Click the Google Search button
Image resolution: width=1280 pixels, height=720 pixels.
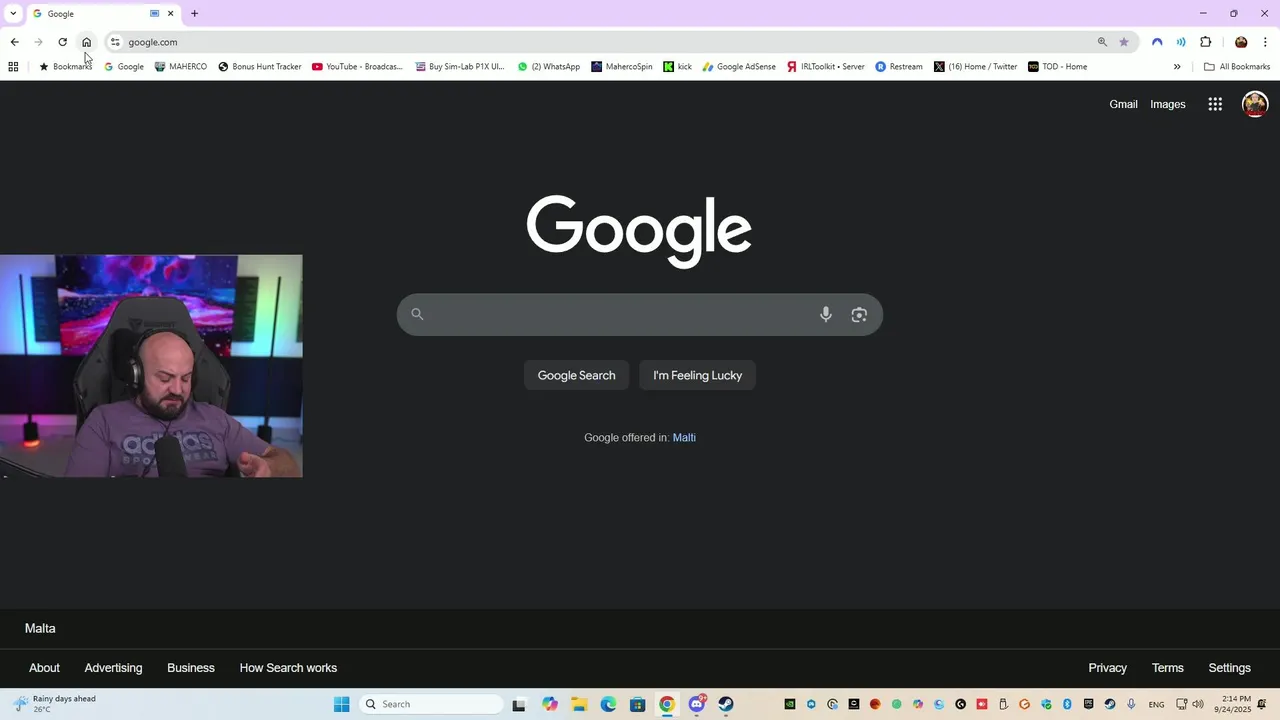pyautogui.click(x=576, y=375)
